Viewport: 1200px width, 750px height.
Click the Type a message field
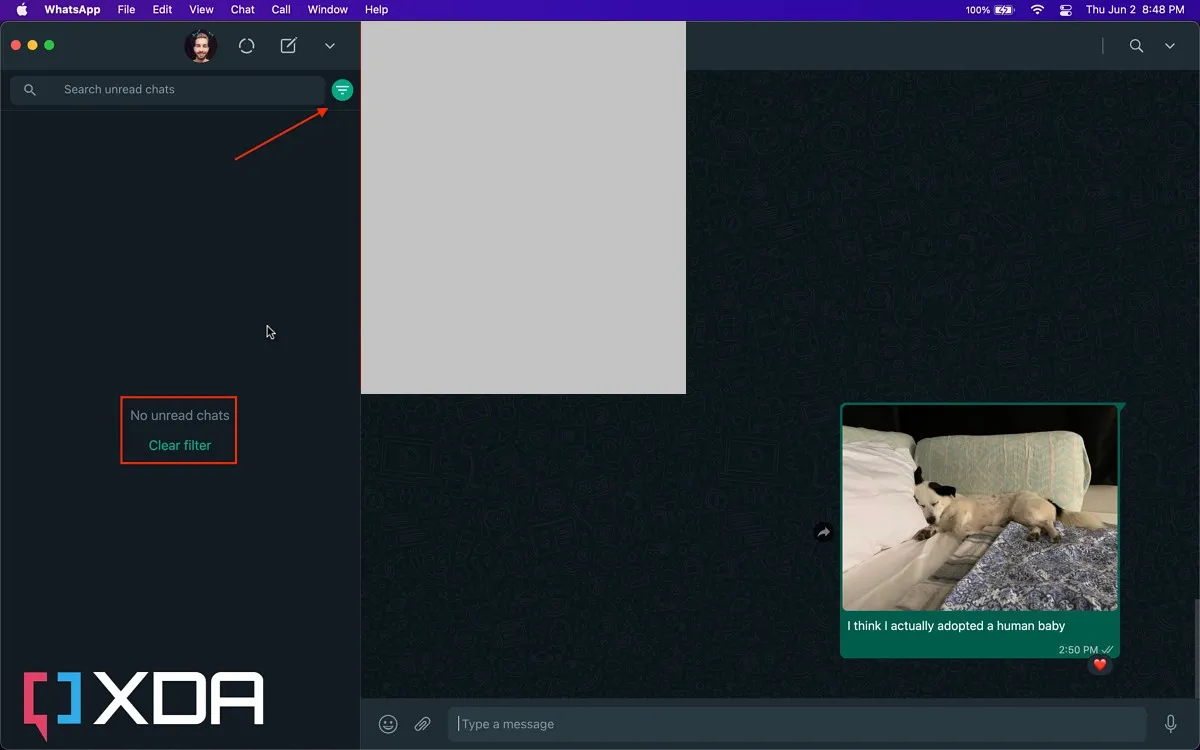tap(795, 724)
